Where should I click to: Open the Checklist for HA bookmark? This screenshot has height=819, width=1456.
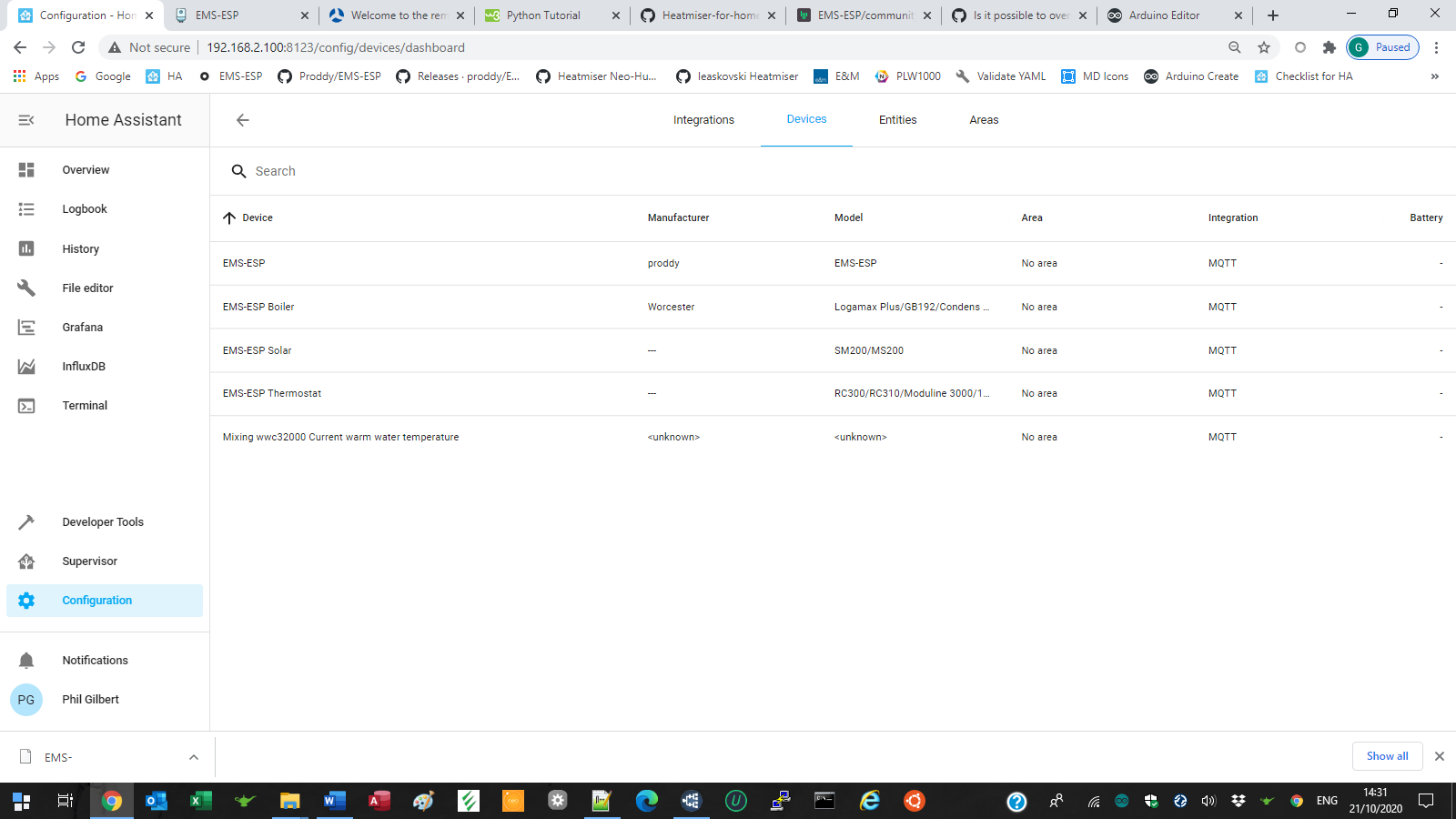1303,76
